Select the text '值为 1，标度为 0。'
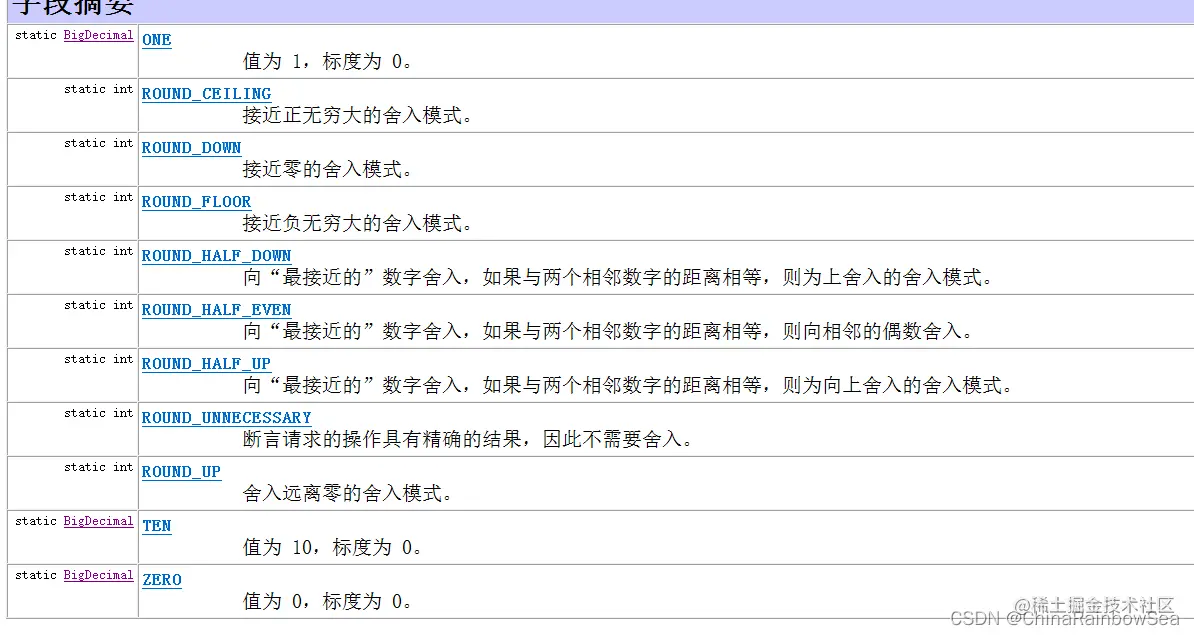Screen dimensions: 1194x635 (x=328, y=62)
